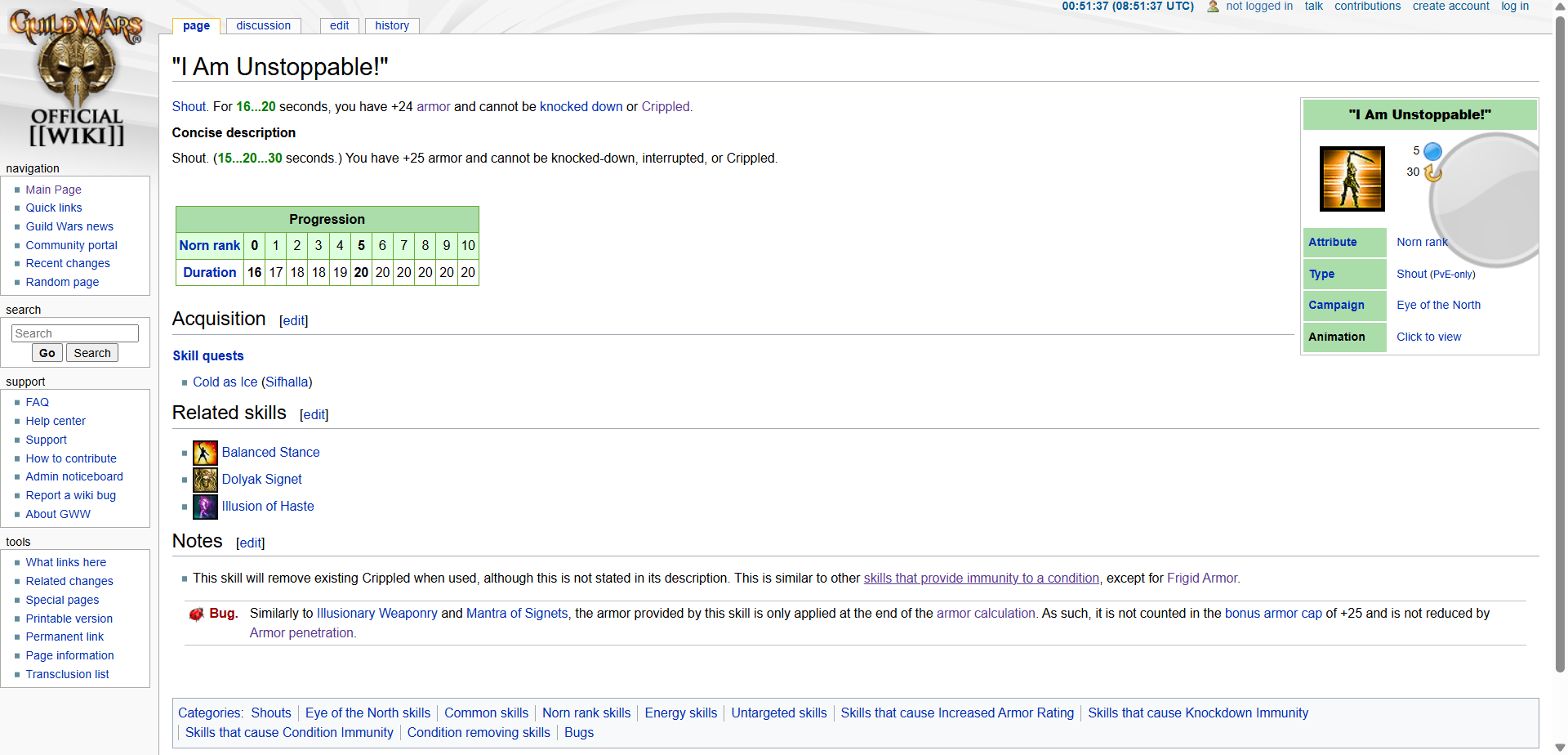Open the history tab

point(392,26)
